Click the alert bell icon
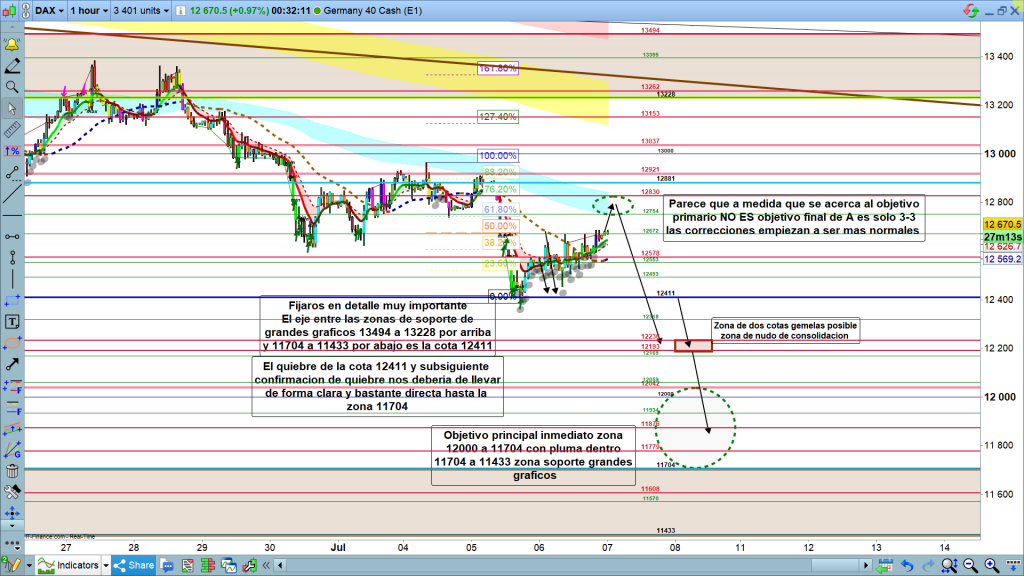Image resolution: width=1024 pixels, height=576 pixels. (13, 46)
